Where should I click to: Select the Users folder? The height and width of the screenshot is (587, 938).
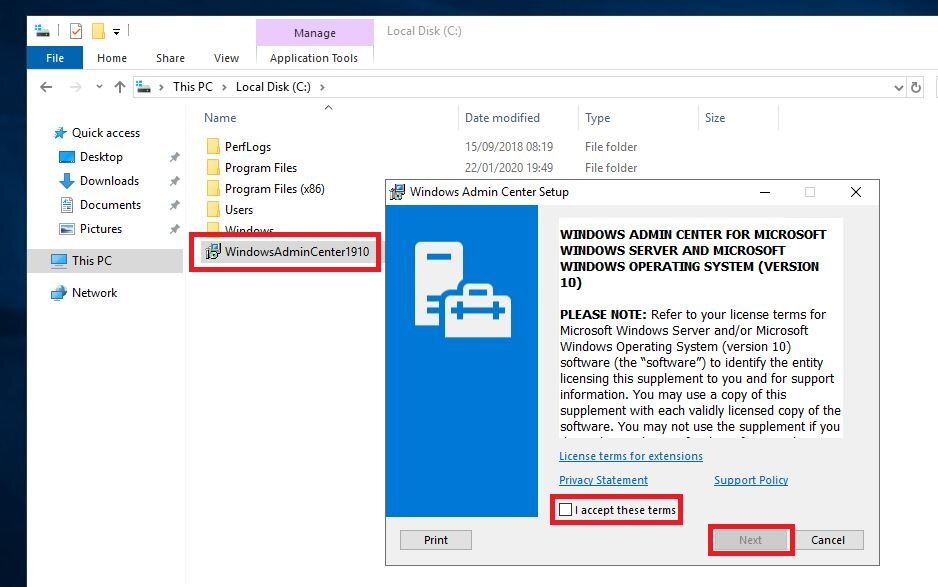(239, 209)
